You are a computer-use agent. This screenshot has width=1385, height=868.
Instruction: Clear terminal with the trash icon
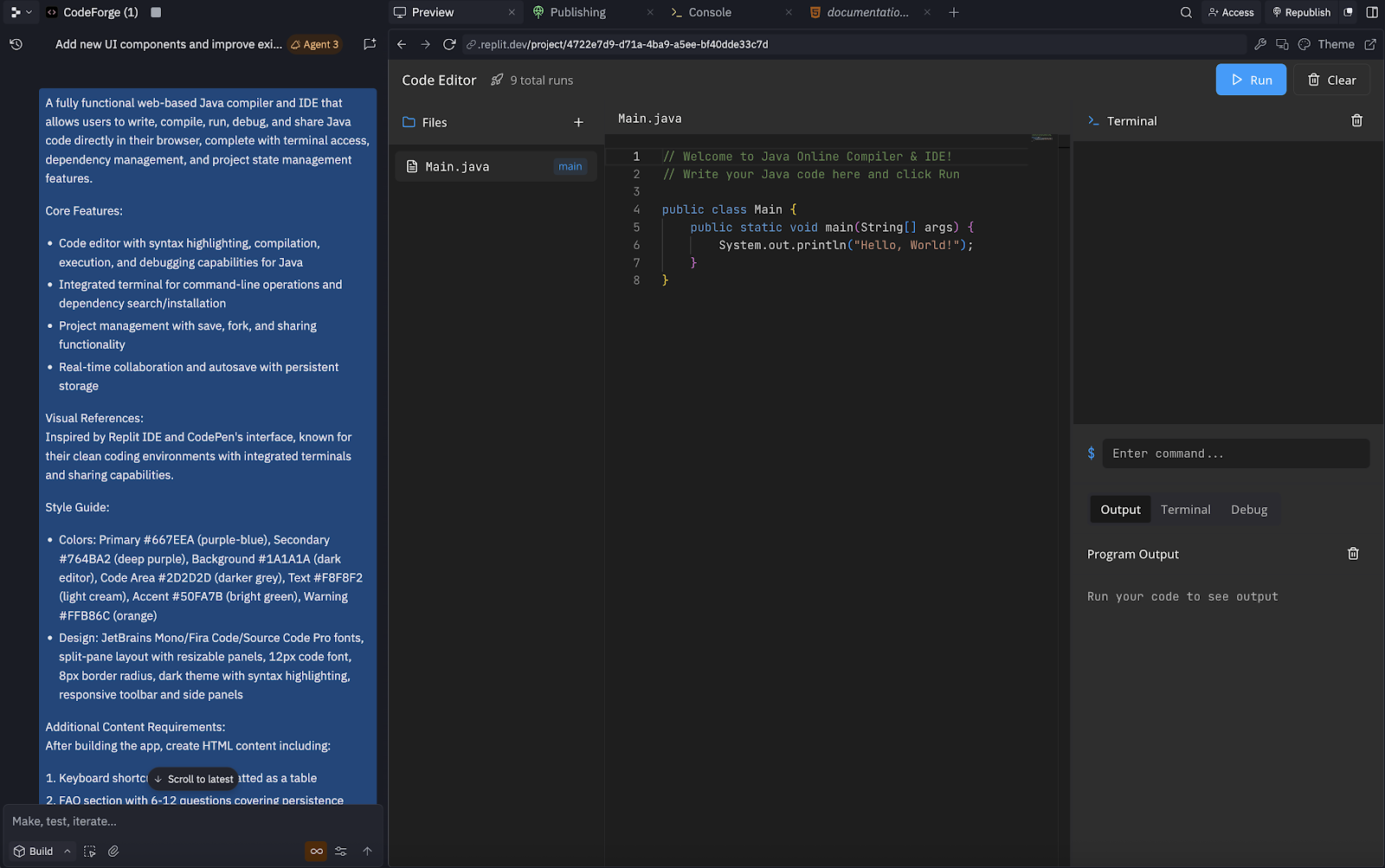click(1356, 121)
